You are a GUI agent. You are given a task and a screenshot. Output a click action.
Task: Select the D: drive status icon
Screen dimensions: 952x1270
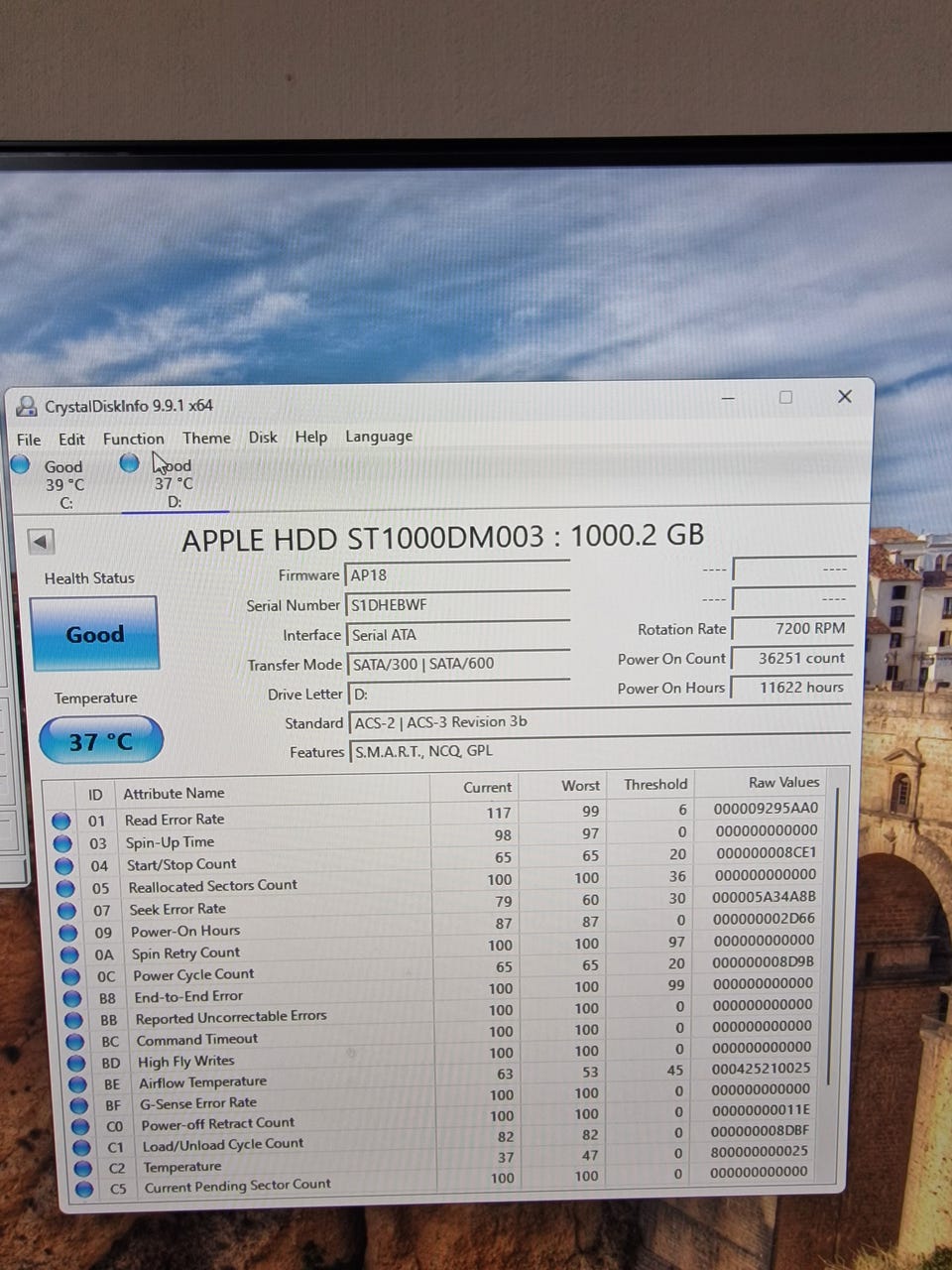[129, 462]
